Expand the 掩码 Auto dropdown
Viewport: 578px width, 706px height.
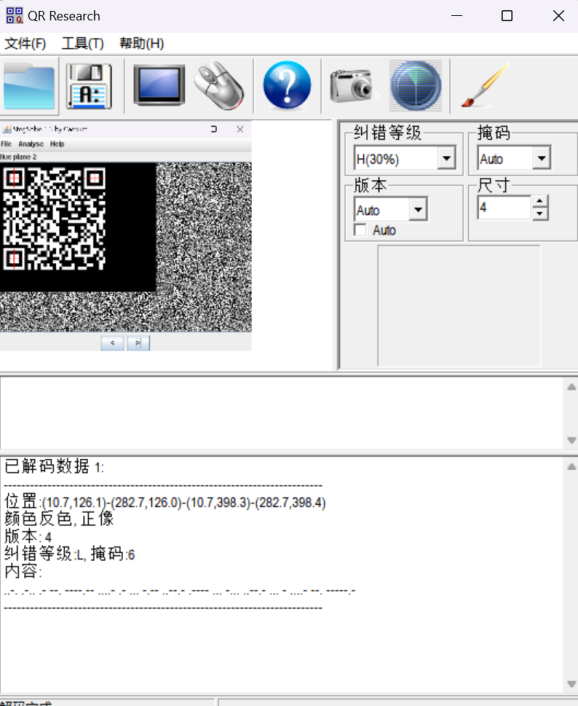point(542,158)
